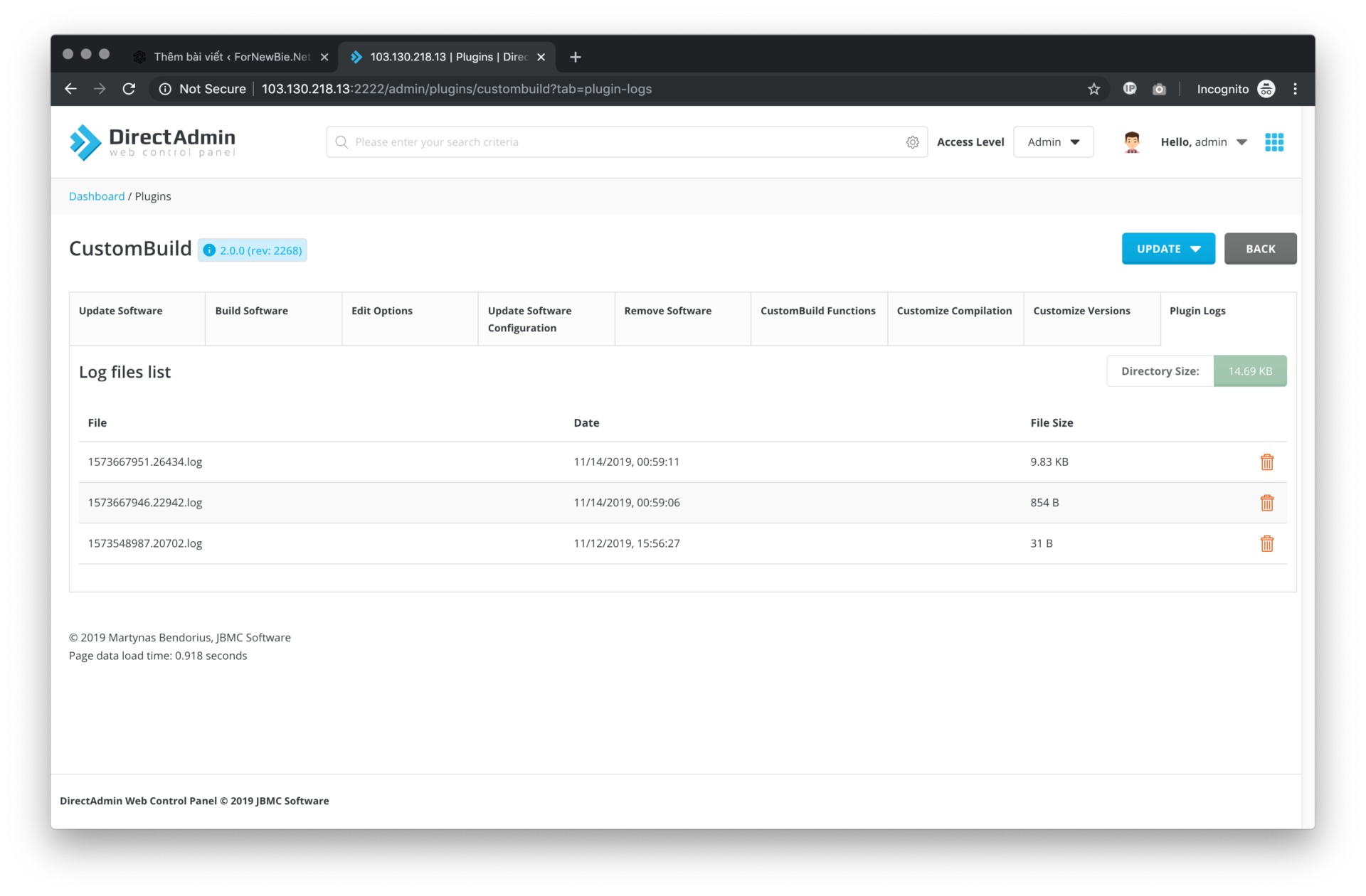Viewport: 1366px width, 896px height.
Task: Open log file 1573548987.20702.log
Action: point(145,543)
